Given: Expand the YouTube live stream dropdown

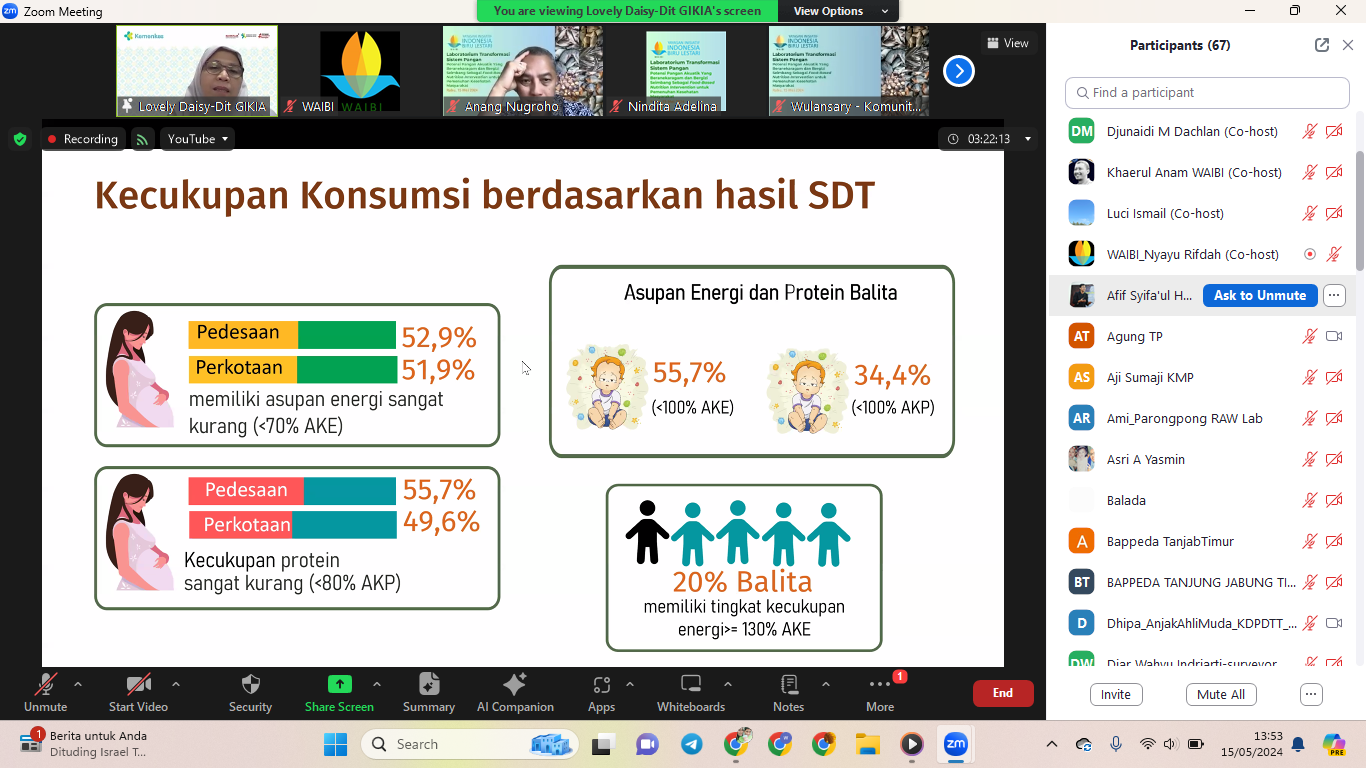Looking at the screenshot, I should point(198,139).
